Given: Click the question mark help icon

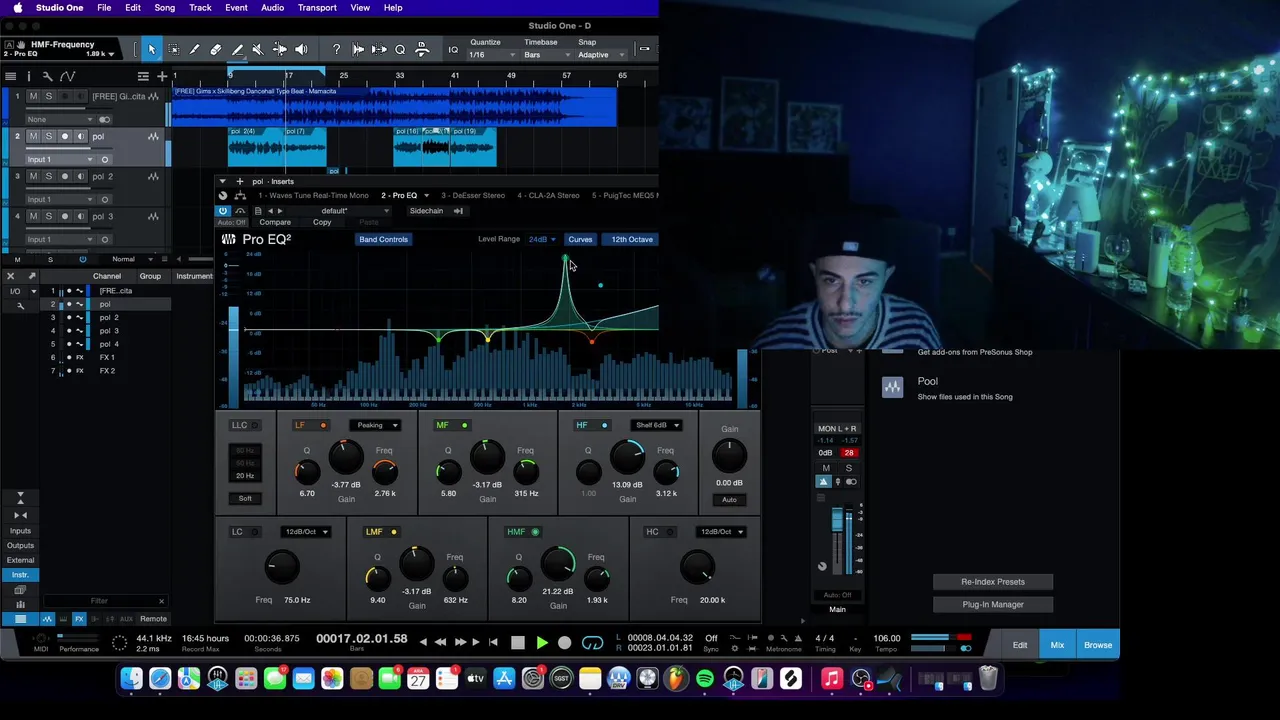Looking at the screenshot, I should click(336, 49).
